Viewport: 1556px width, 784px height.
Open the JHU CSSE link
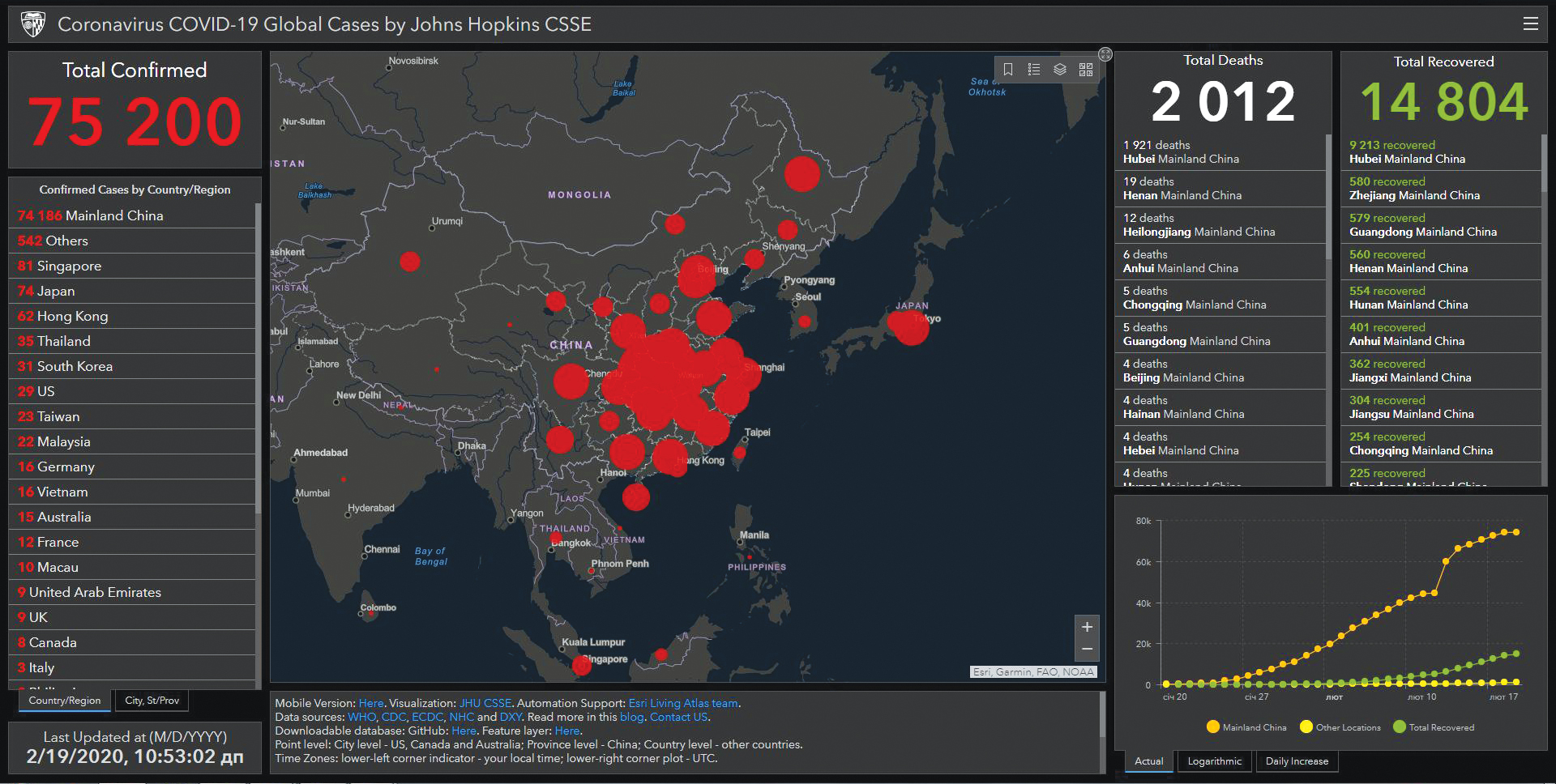[485, 703]
